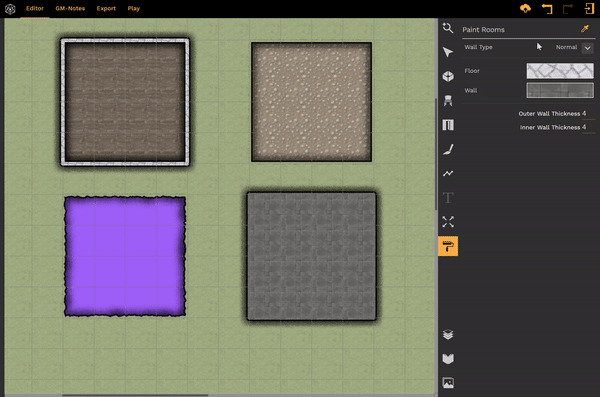Choose the chair furniture tool
The image size is (600, 397).
(x=448, y=101)
